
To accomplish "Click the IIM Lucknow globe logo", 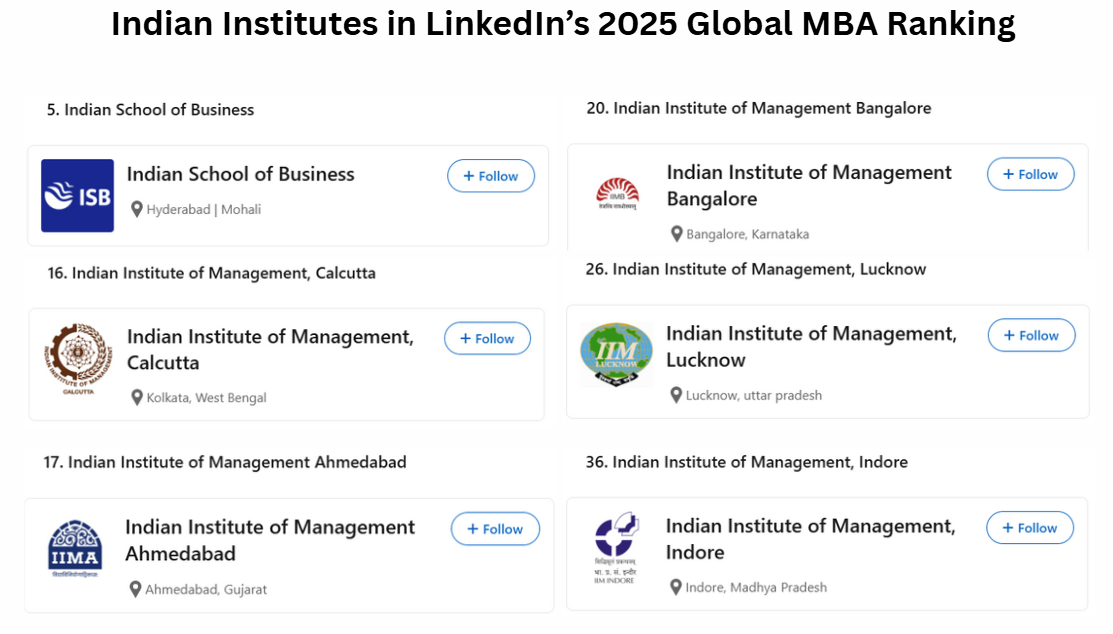I will [616, 354].
